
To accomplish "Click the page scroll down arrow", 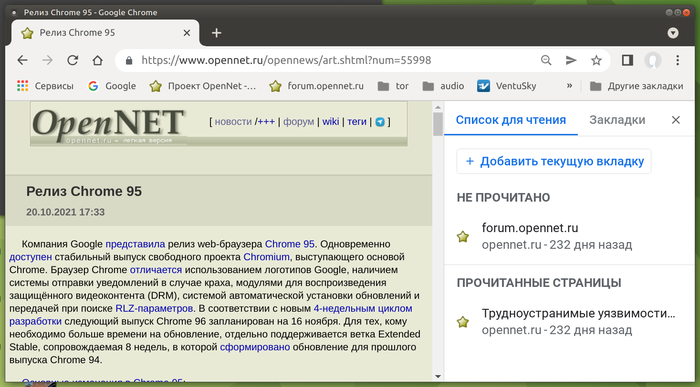I will (x=438, y=377).
